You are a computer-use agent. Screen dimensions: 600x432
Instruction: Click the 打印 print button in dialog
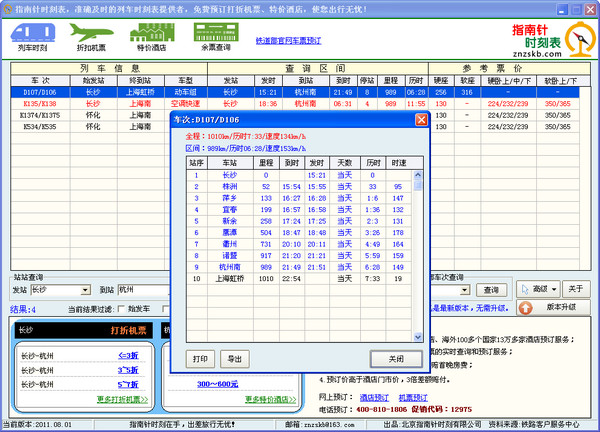click(x=201, y=358)
